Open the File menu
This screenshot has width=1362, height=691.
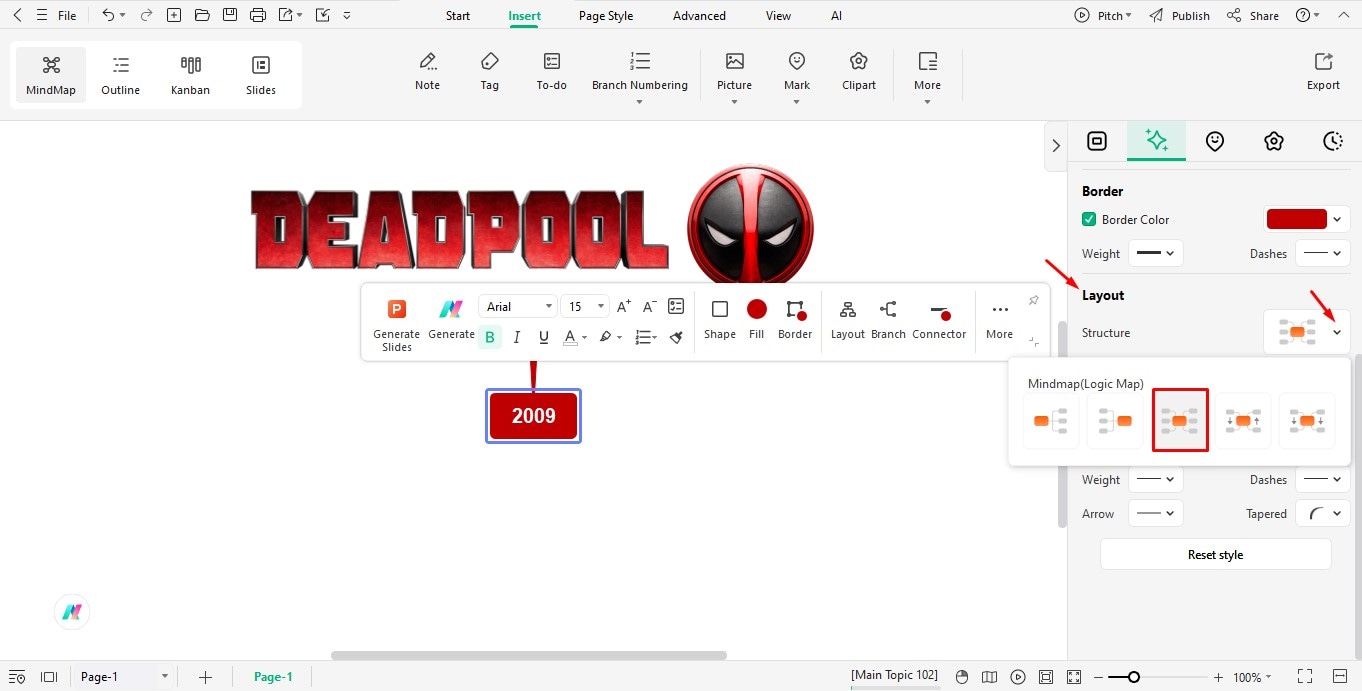[67, 16]
